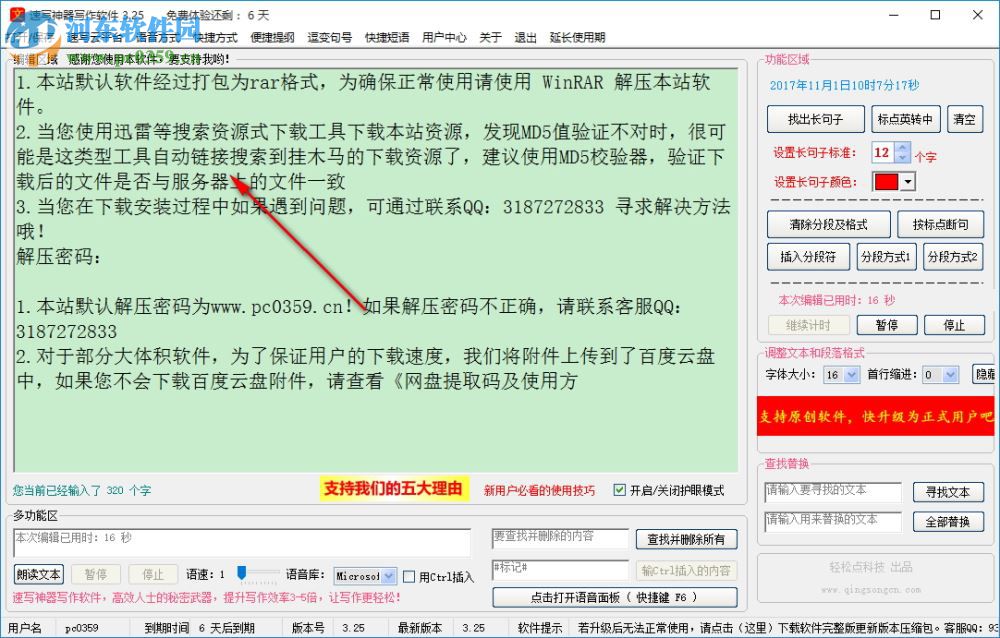
Task: Open the 字体大小 dropdown showing 16
Action: (x=842, y=375)
